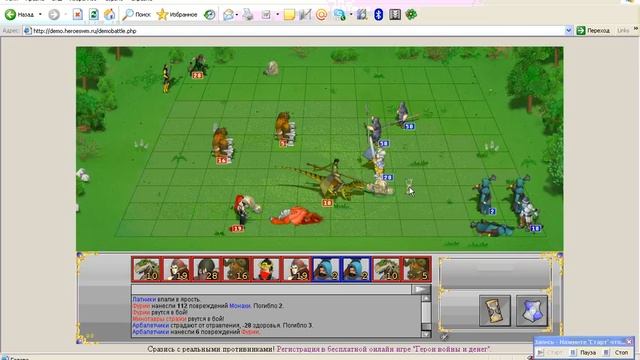The width and height of the screenshot is (640, 360).
Task: Click the blue messenger icon beside the @ icon
Action: tap(340, 15)
